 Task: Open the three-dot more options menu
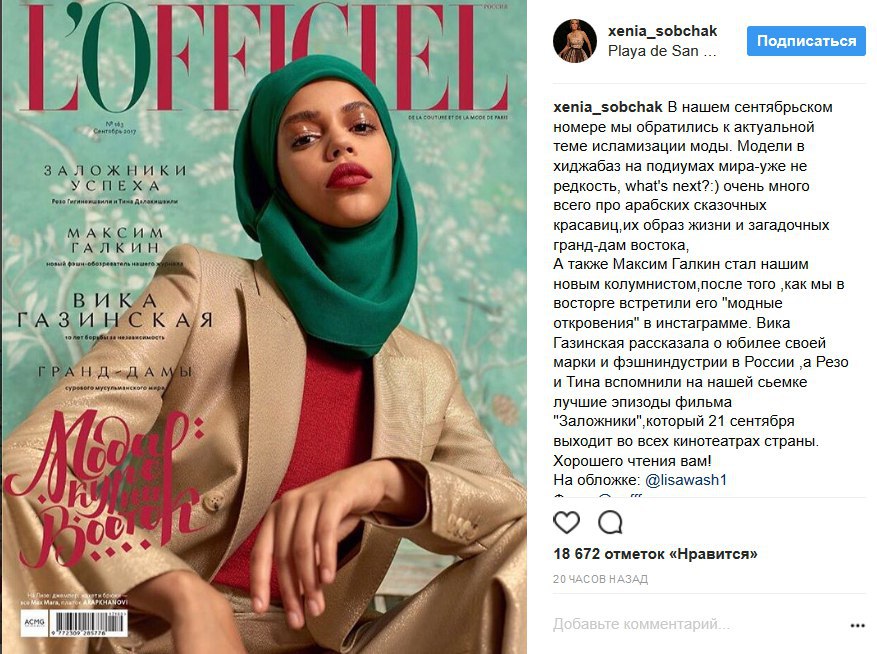[x=857, y=625]
